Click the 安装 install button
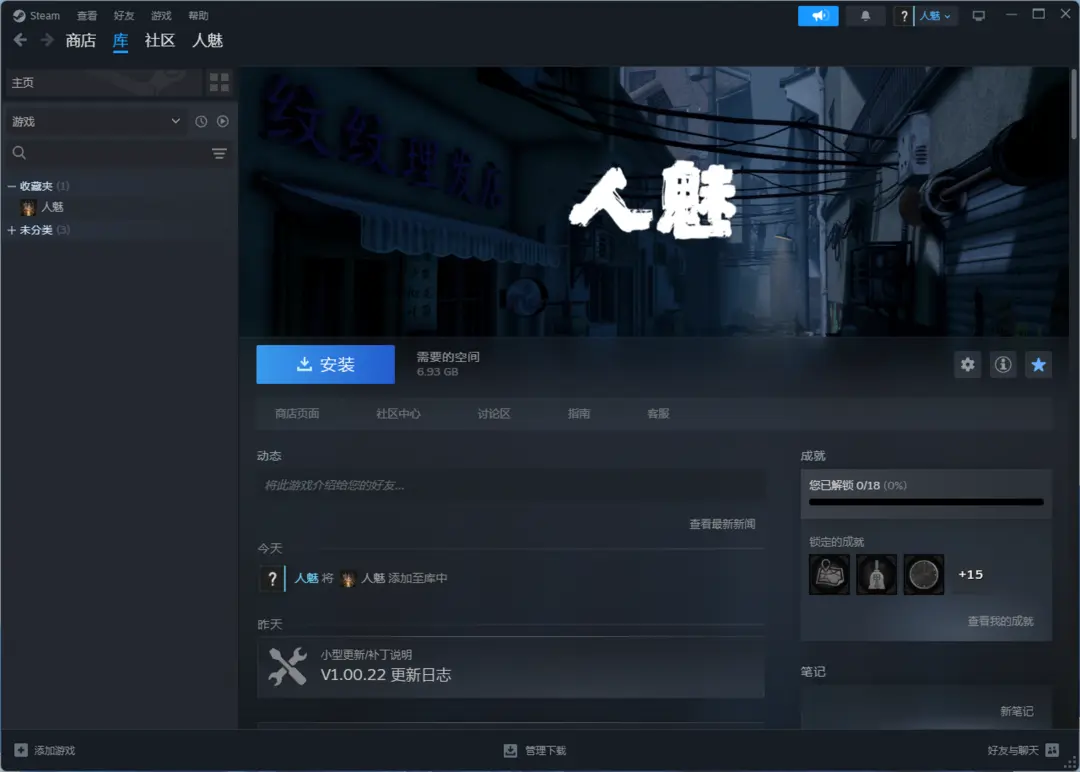The image size is (1080, 772). tap(325, 364)
